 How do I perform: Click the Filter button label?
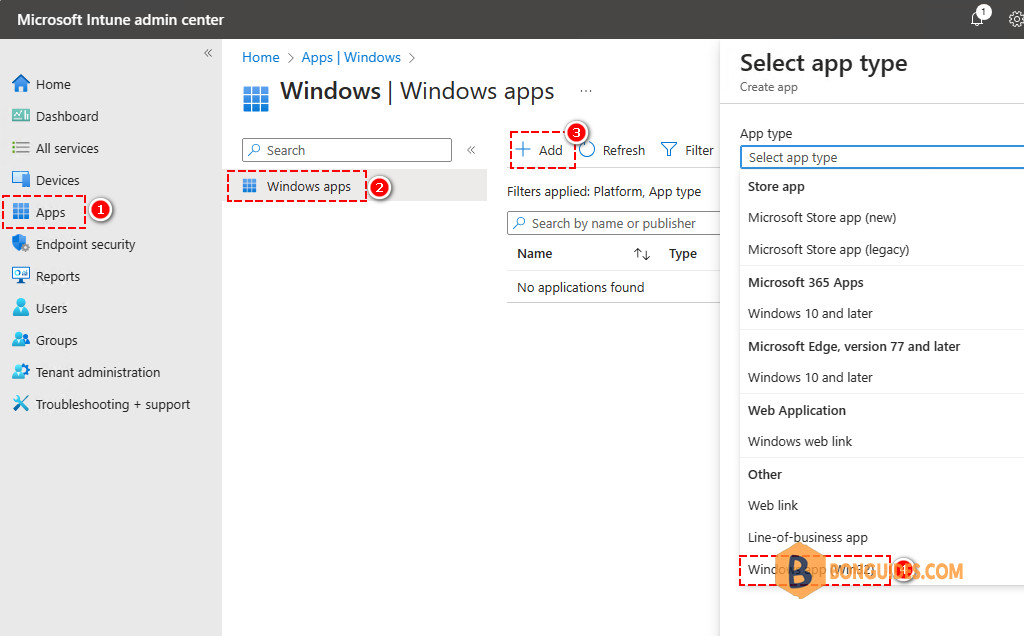[x=699, y=150]
